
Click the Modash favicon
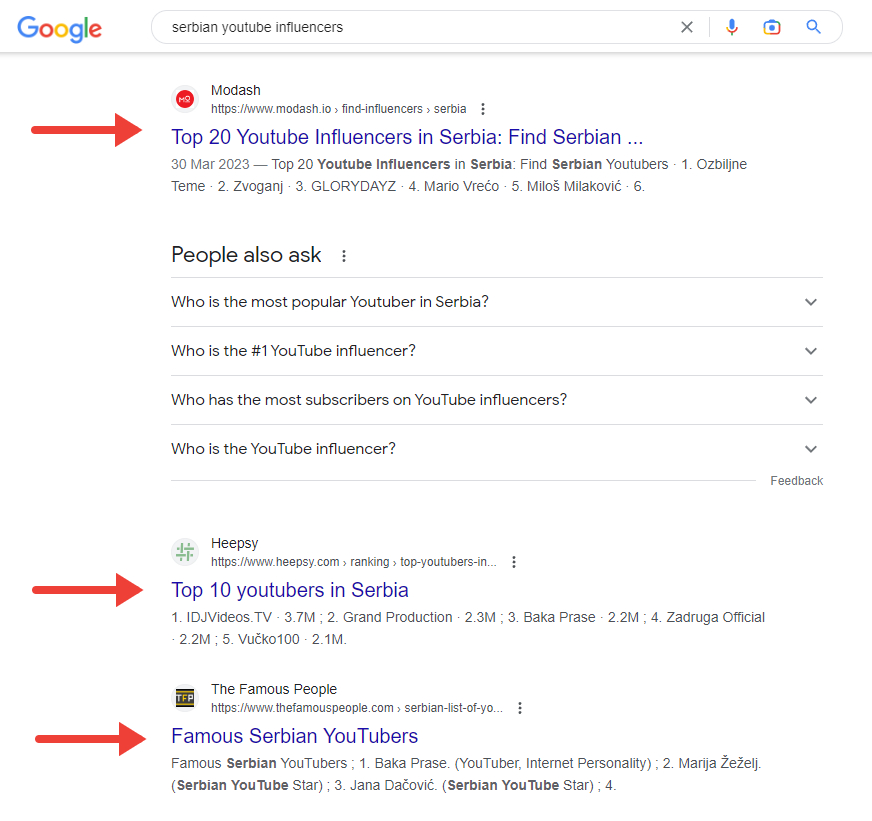(185, 100)
